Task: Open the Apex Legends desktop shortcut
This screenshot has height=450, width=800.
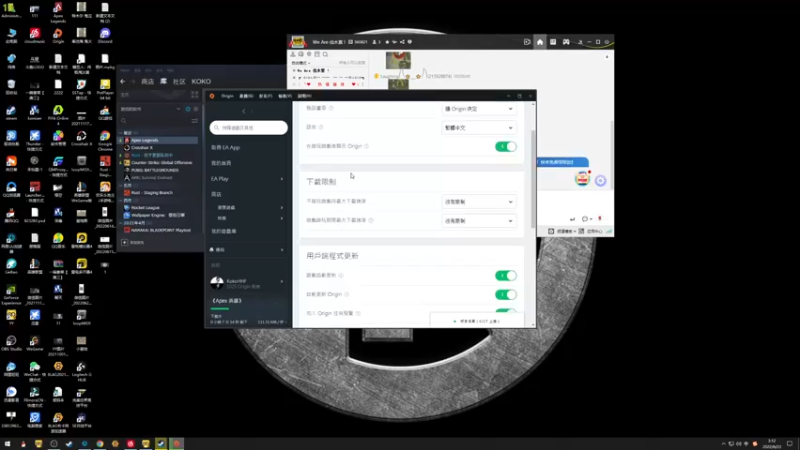Action: 58,12
